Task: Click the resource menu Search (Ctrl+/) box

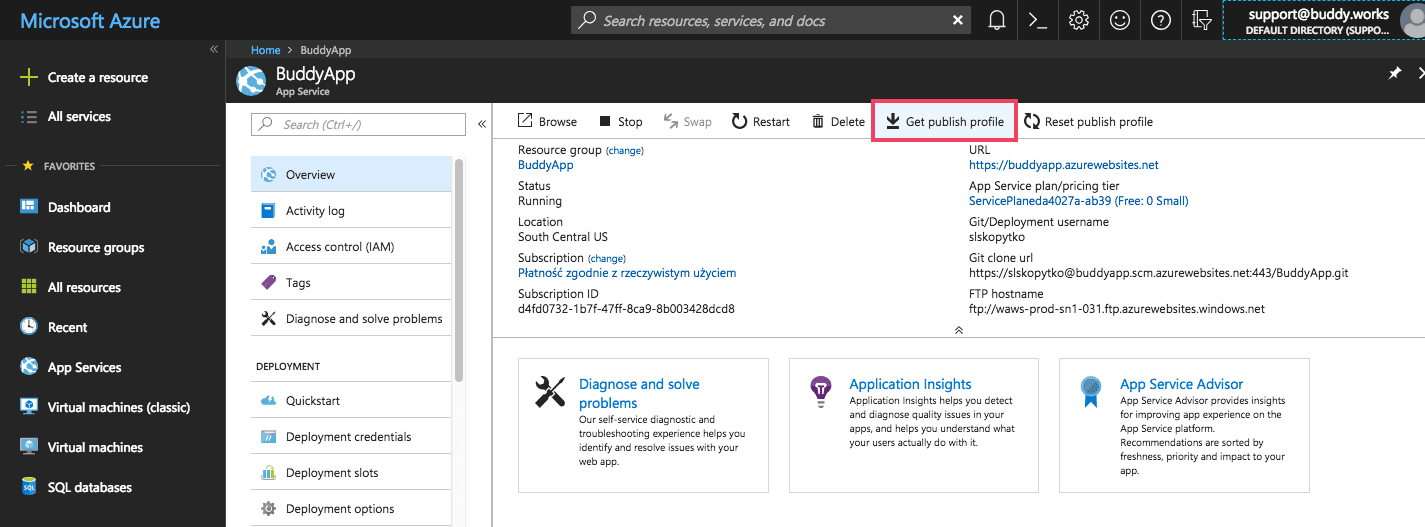Action: click(x=358, y=124)
